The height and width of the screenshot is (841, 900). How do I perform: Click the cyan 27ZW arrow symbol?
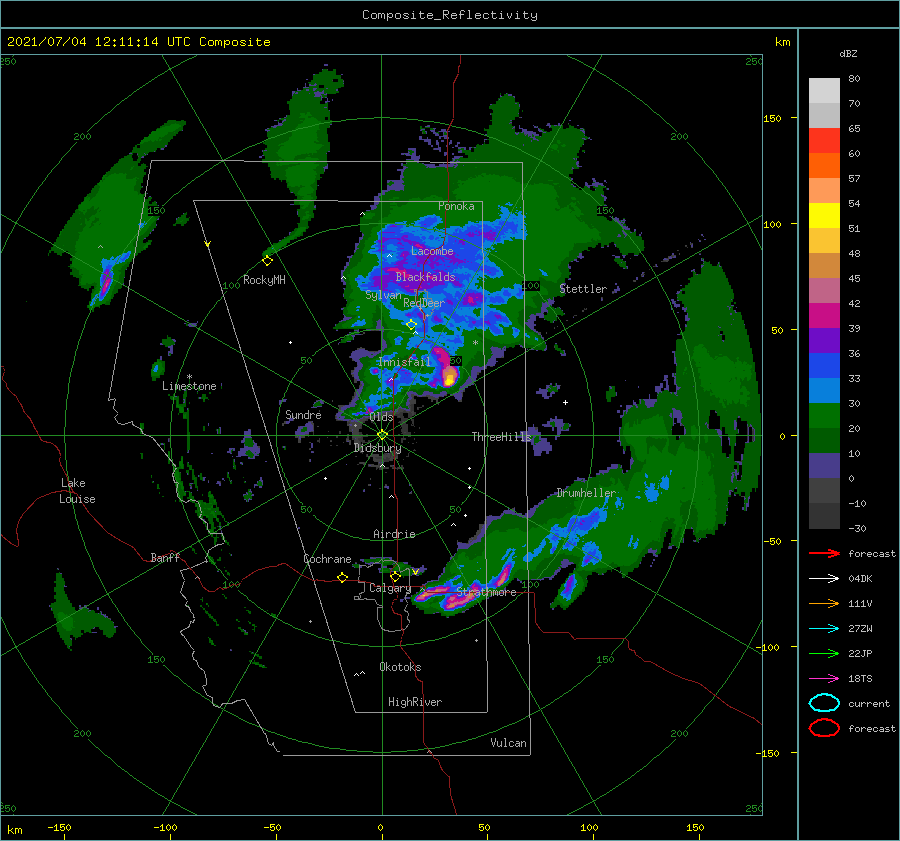pyautogui.click(x=824, y=629)
